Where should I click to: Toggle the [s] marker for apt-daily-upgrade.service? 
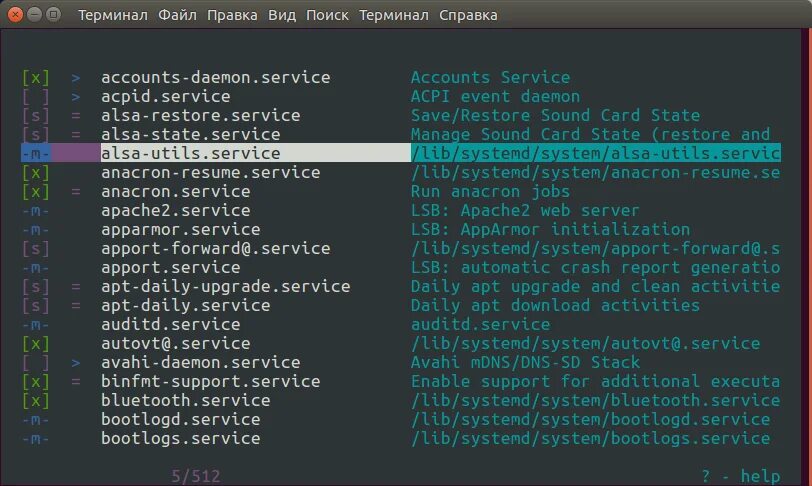[x=36, y=287]
